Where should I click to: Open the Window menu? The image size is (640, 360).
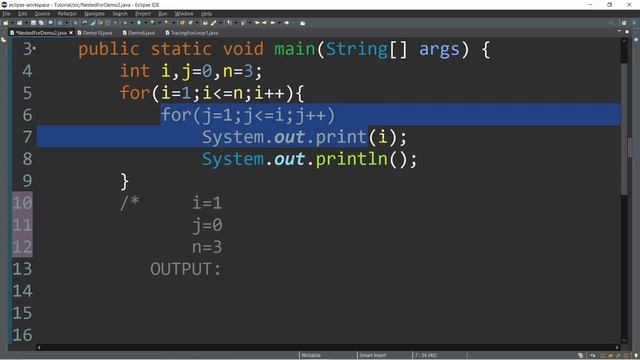[184, 14]
